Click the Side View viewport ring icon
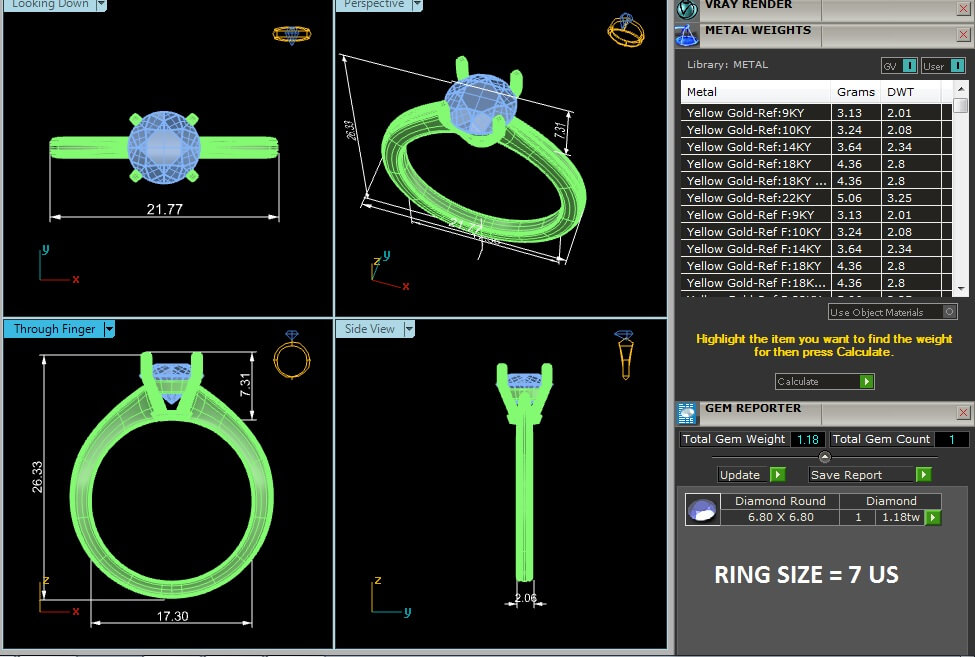 [624, 353]
